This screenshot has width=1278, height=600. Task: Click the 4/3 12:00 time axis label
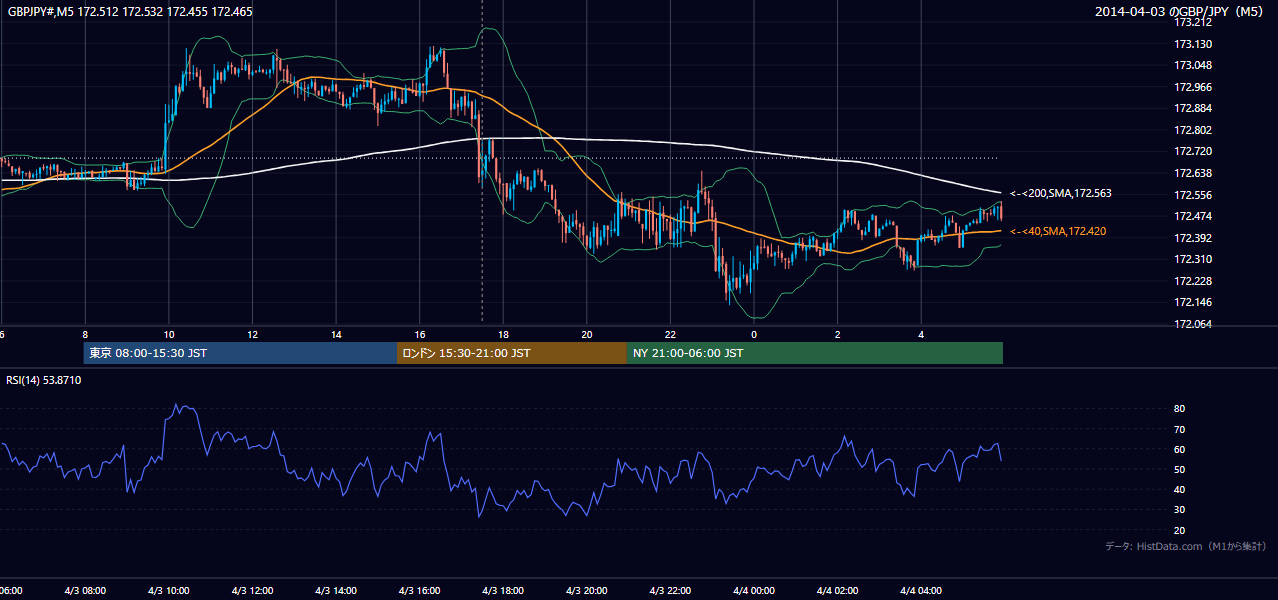tap(252, 590)
